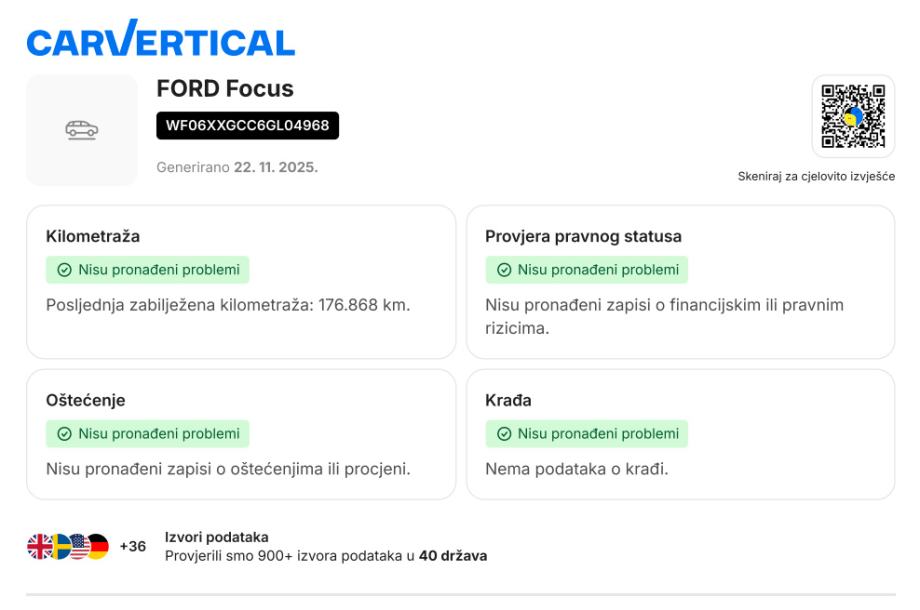Screen dimensions: 920x610
Task: Click the QR code image
Action: [x=853, y=116]
